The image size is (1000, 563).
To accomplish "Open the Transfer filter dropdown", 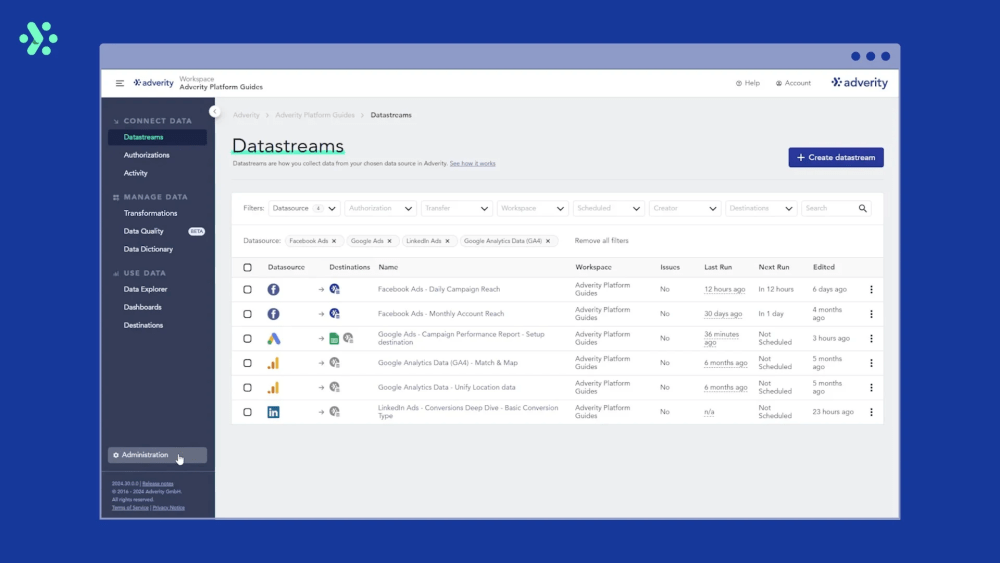I will [457, 208].
